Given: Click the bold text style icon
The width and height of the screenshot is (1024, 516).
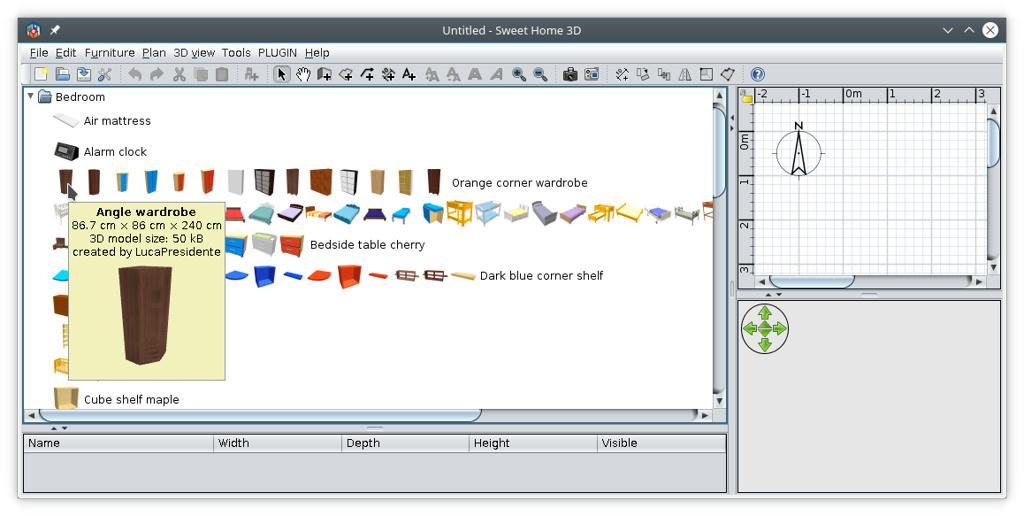Looking at the screenshot, I should (x=475, y=74).
